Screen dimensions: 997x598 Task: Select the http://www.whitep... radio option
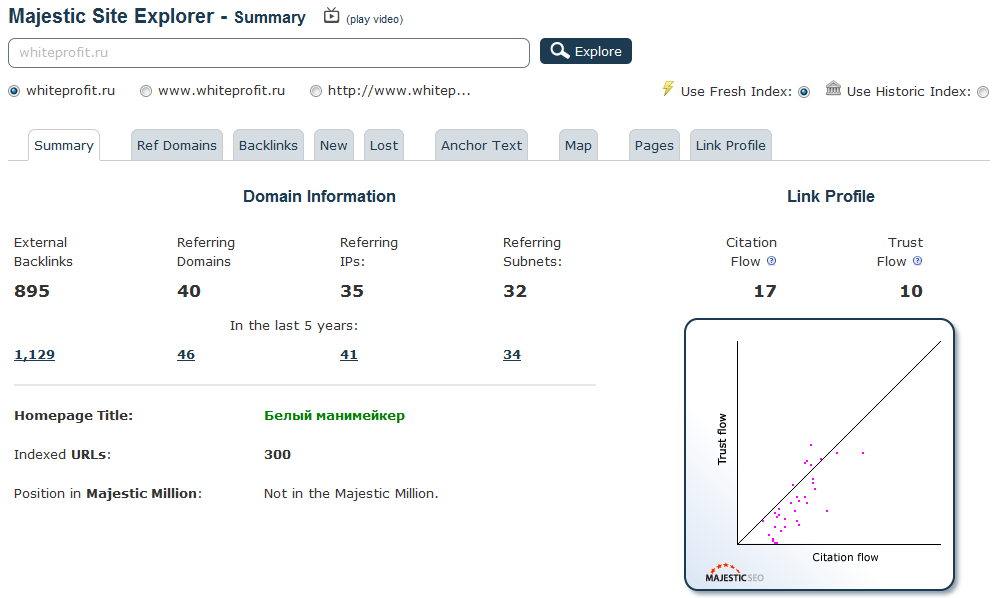pos(315,92)
